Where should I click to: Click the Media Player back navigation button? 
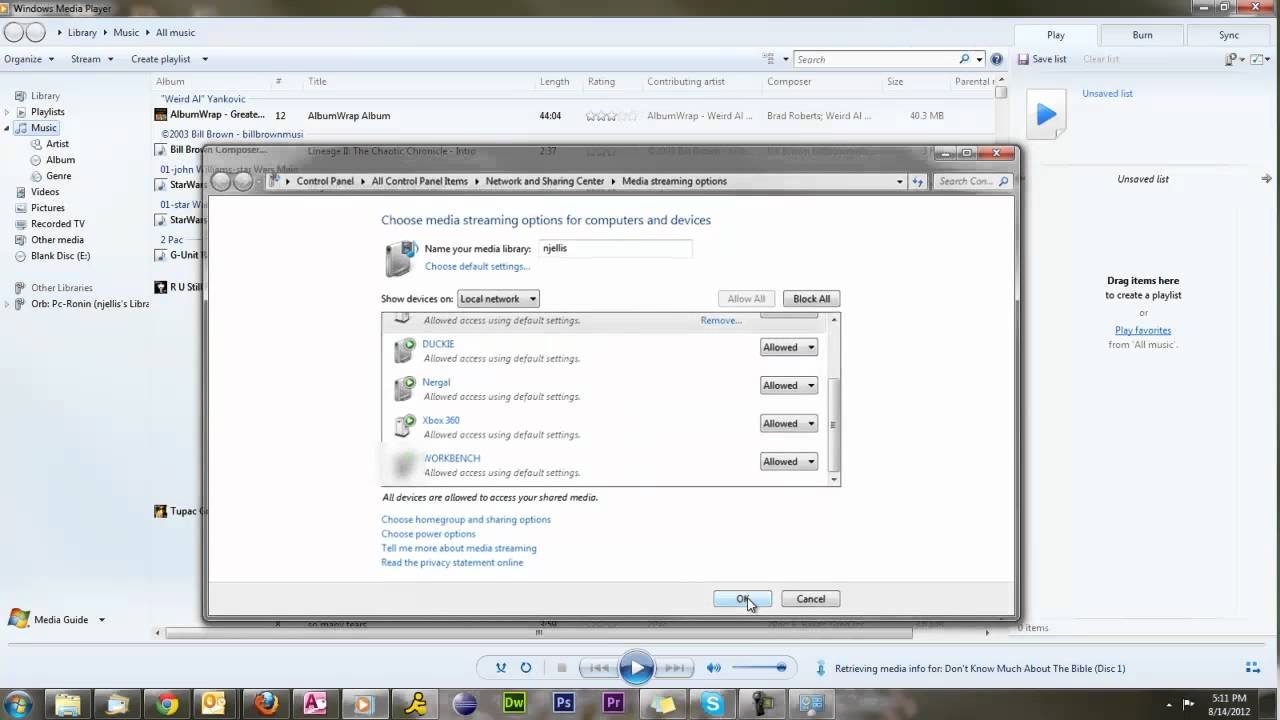tap(13, 32)
